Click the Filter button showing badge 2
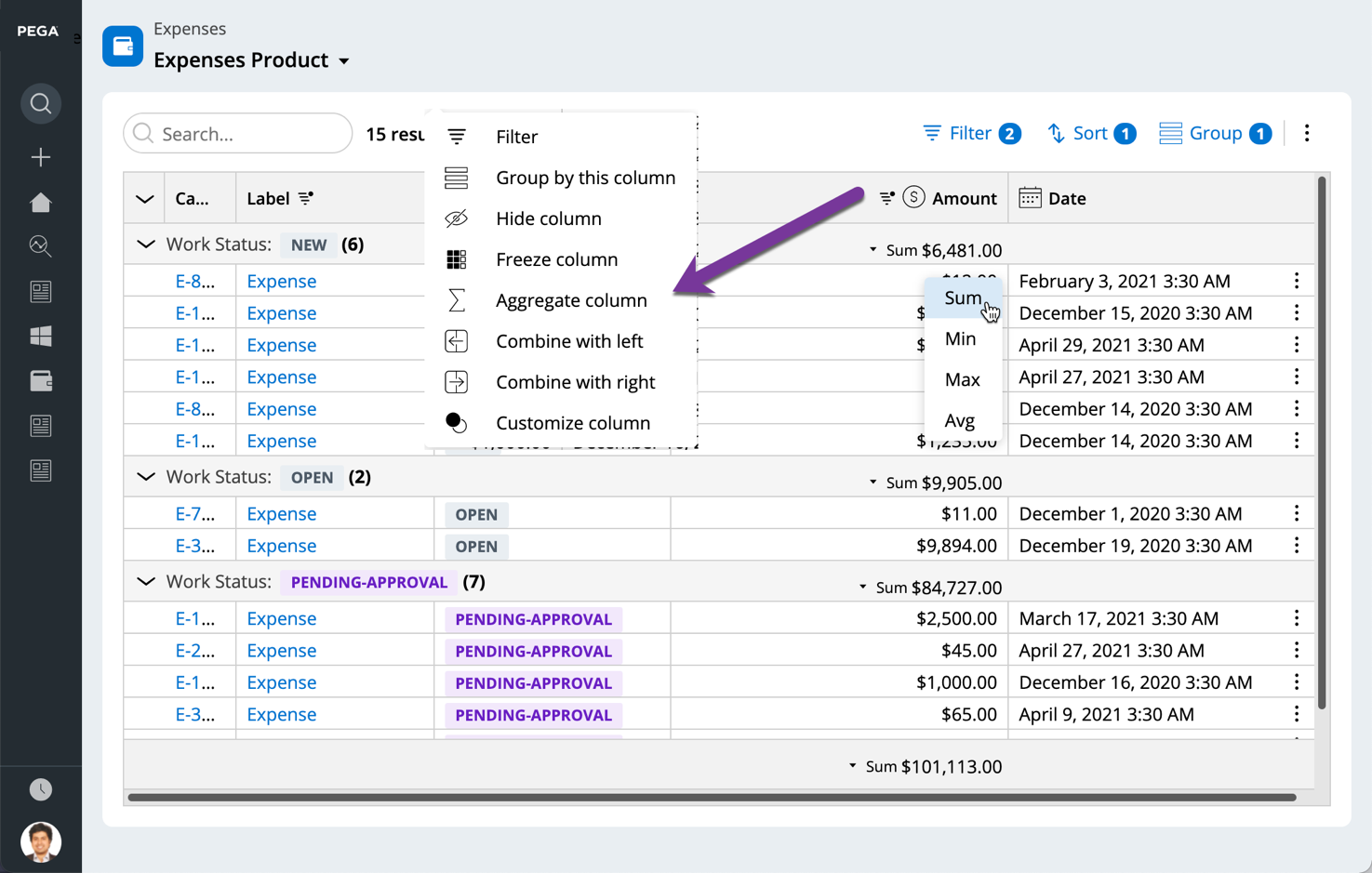1372x873 pixels. click(970, 133)
